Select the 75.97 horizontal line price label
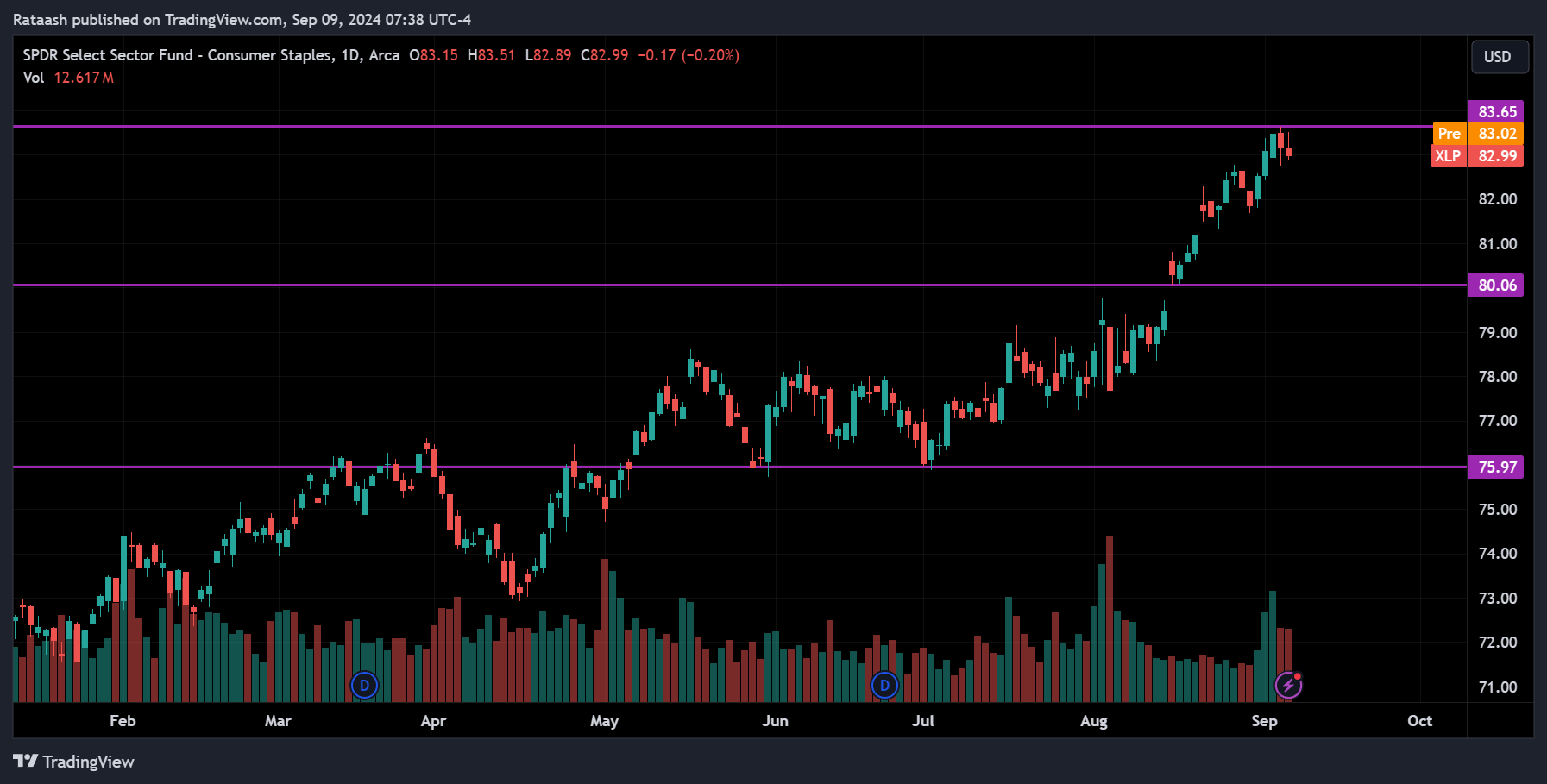Viewport: 1547px width, 784px height. click(x=1496, y=467)
